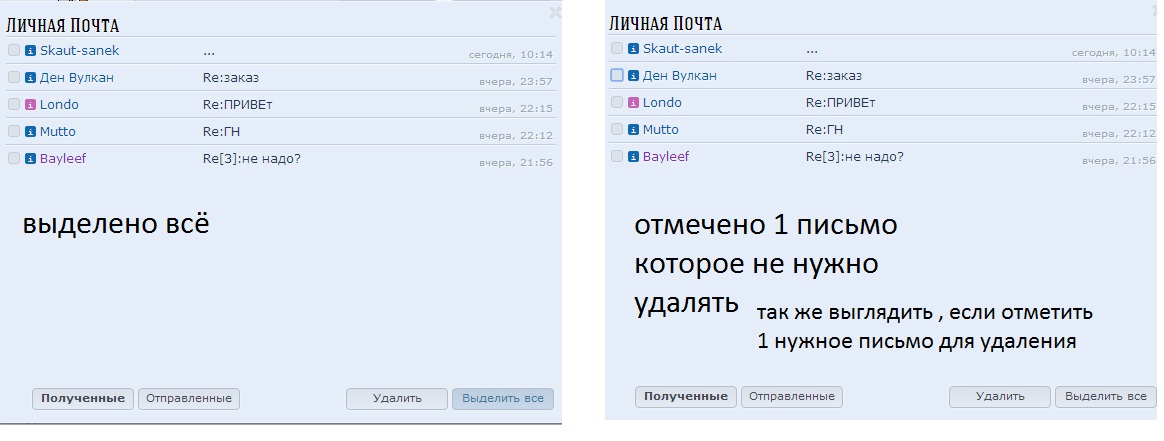Click timestamp вчера, 21:56 in left window
Screen dimensions: 1164x441
tap(516, 163)
